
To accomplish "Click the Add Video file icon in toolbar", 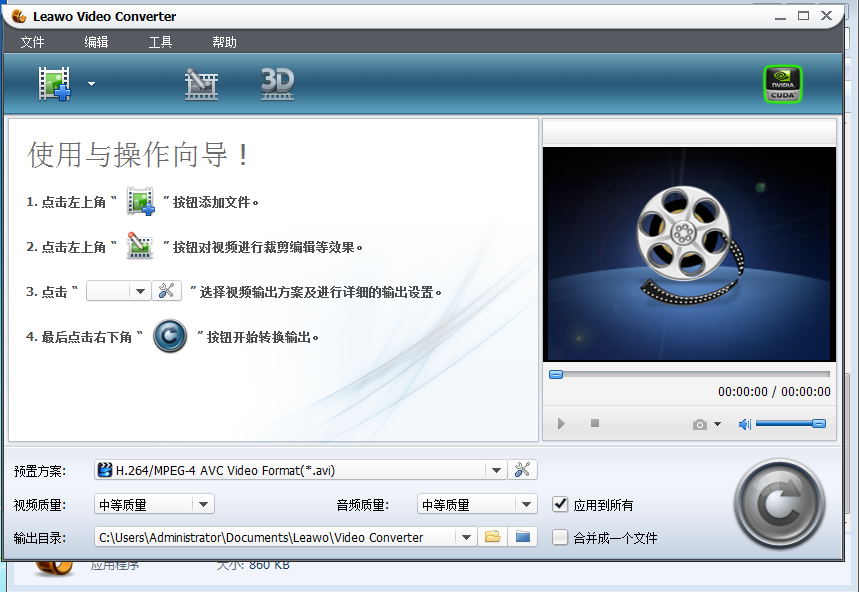I will [x=55, y=84].
